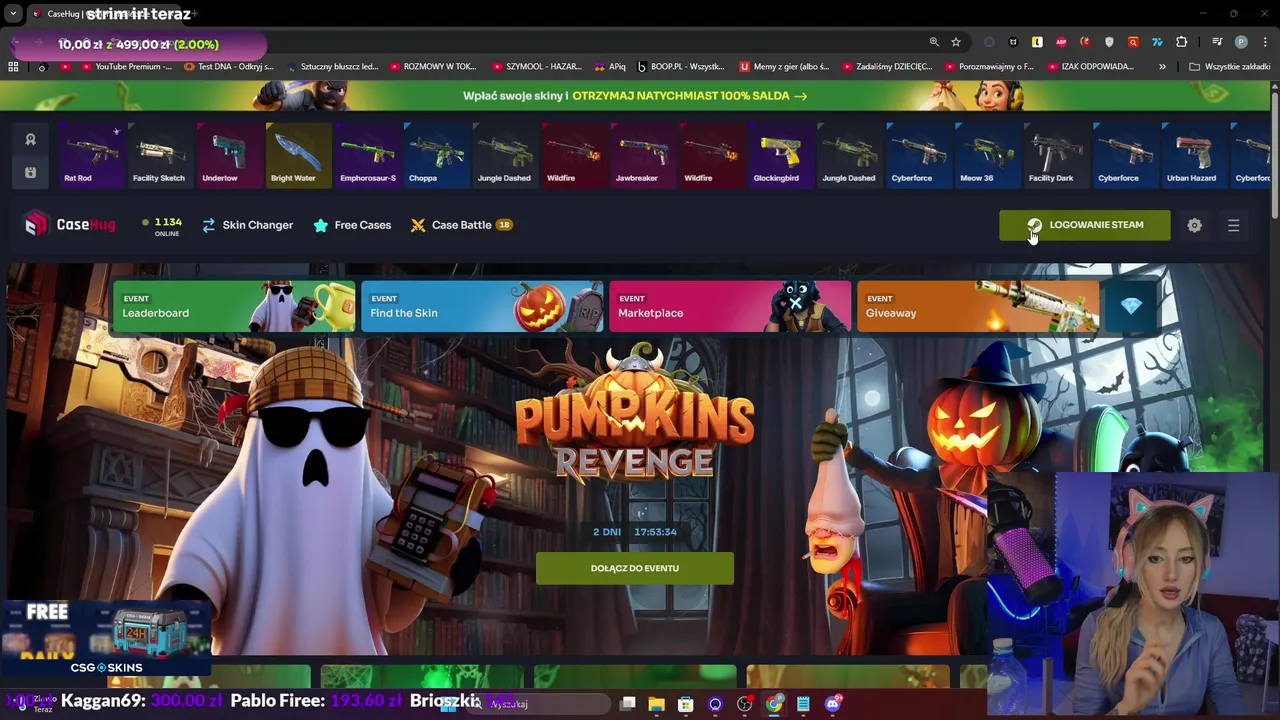1280x720 pixels.
Task: Open Free Cases page
Action: point(352,225)
